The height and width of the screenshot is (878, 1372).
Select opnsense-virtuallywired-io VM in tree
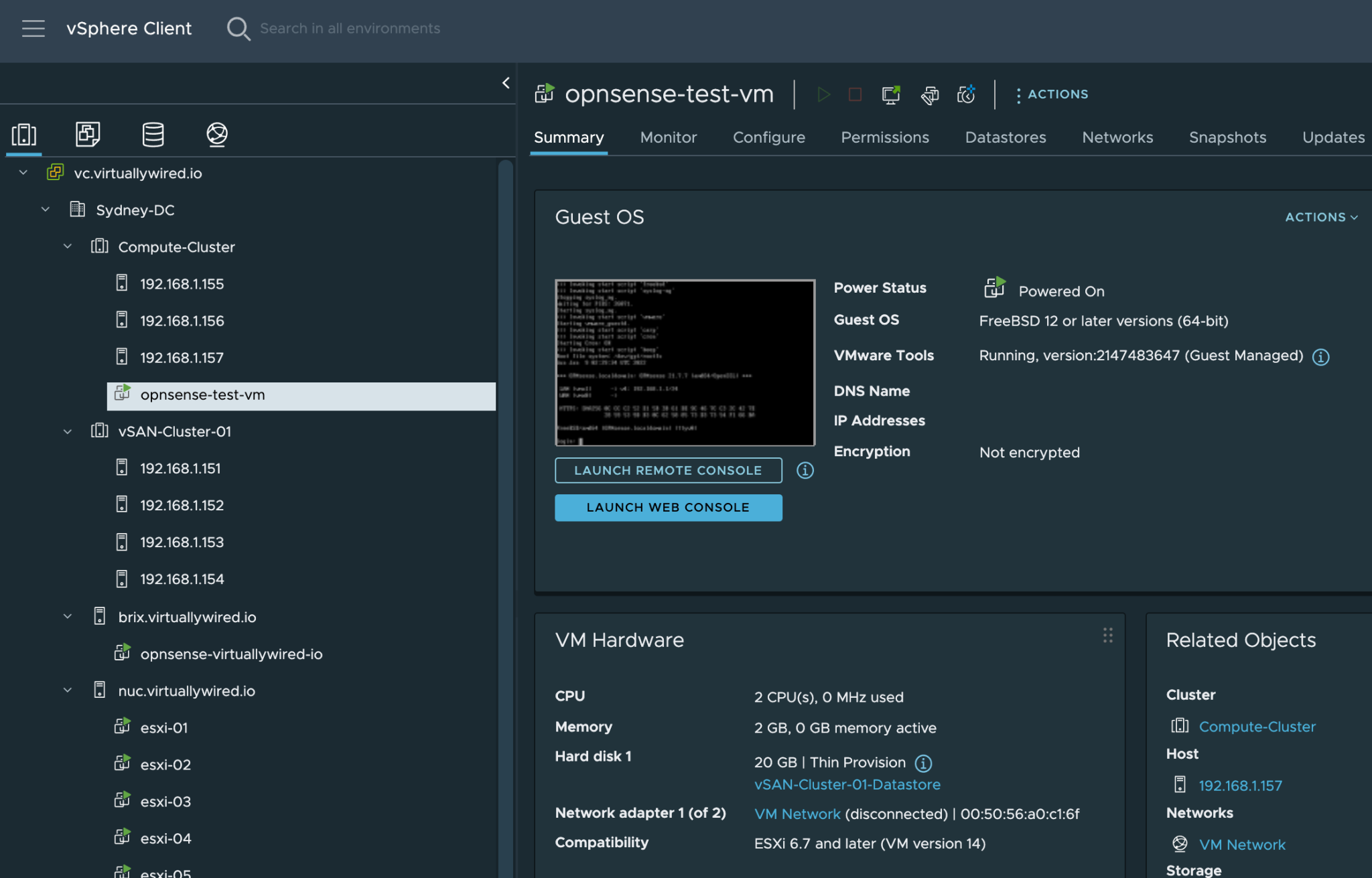[x=231, y=654]
